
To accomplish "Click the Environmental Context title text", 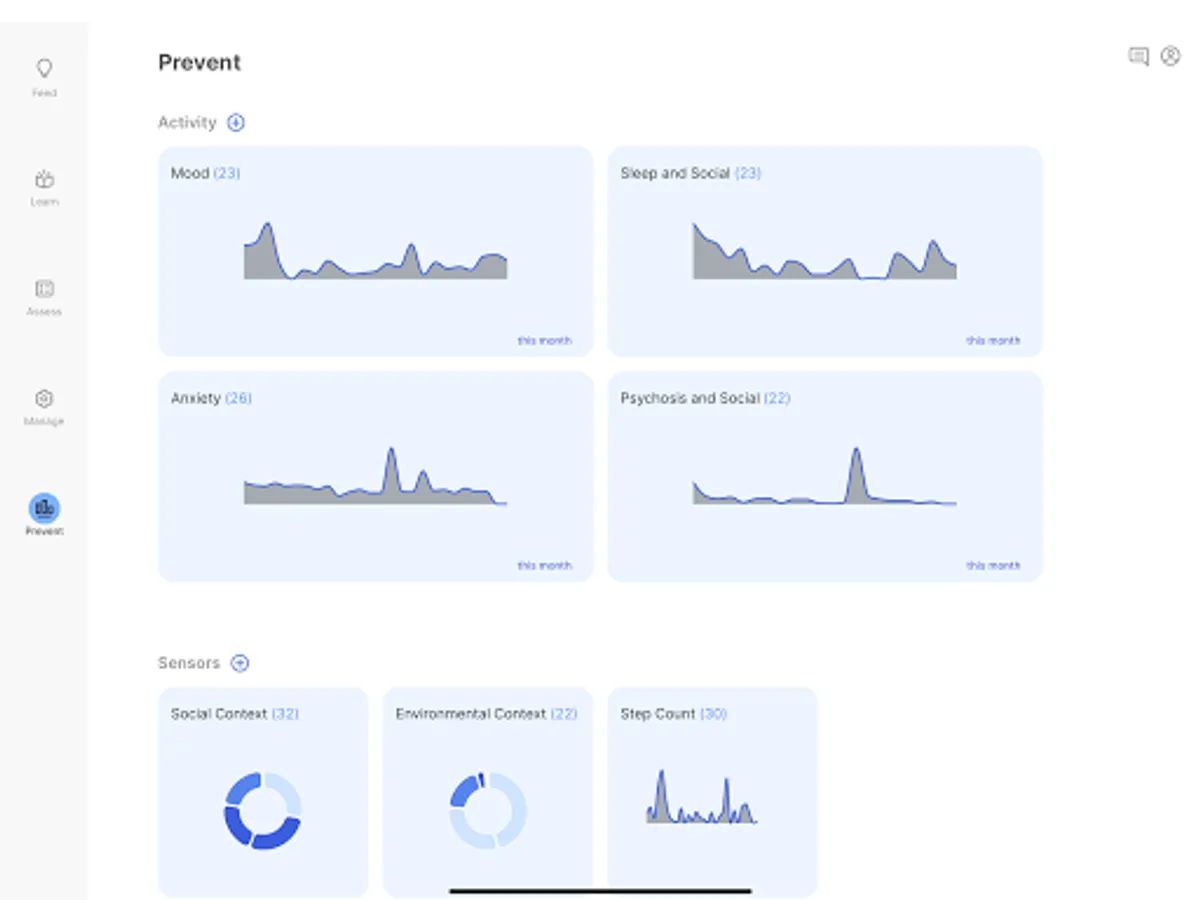I will coord(471,714).
